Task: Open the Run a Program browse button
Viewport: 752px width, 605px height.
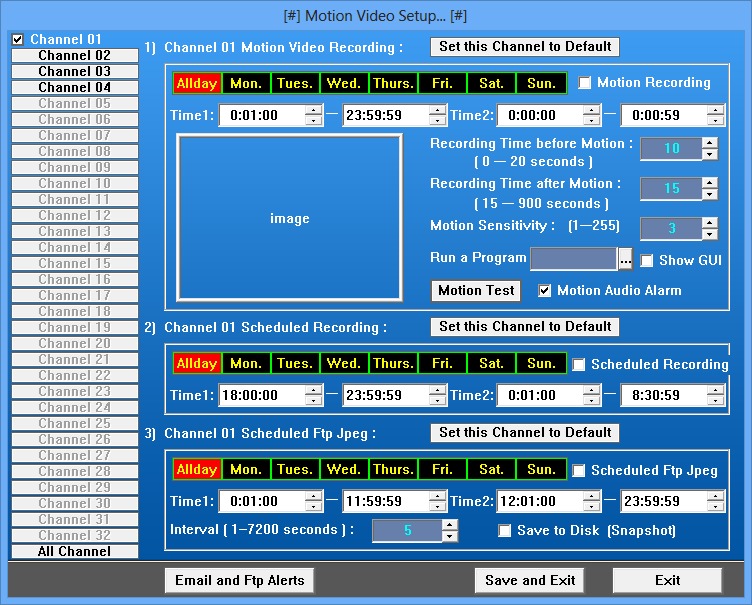Action: coord(625,260)
